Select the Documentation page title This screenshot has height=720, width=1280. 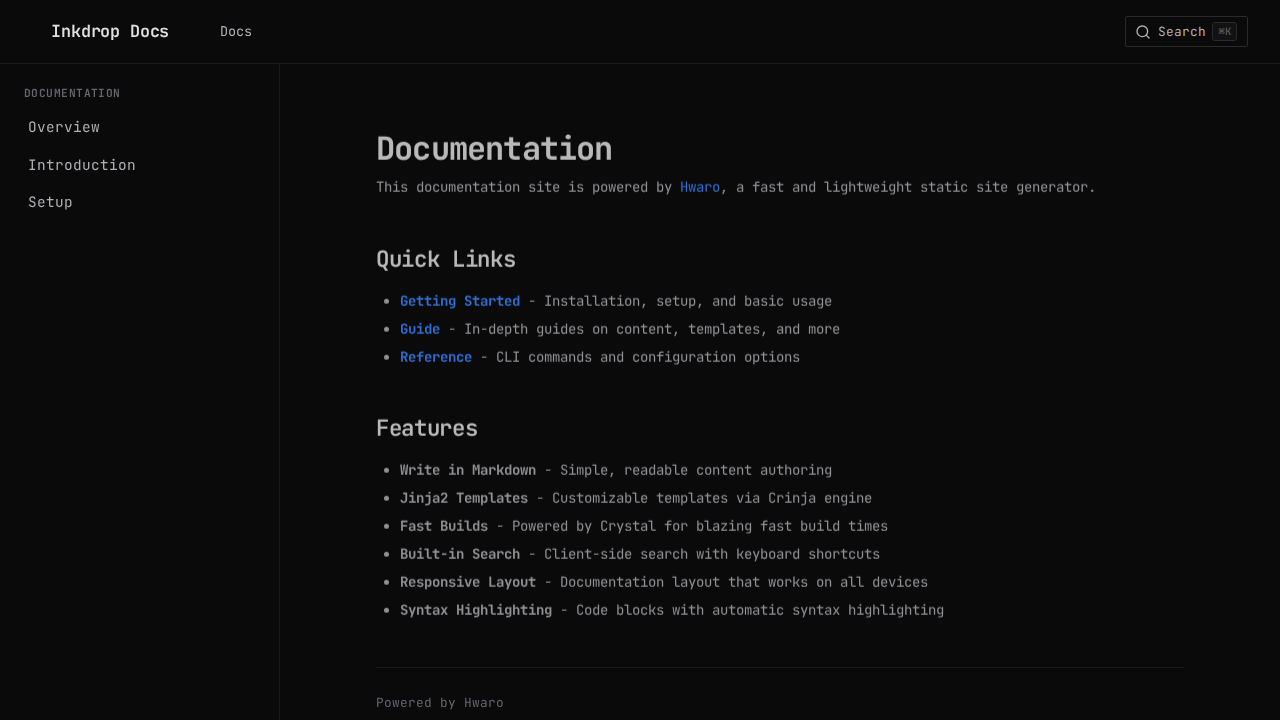[x=494, y=148]
